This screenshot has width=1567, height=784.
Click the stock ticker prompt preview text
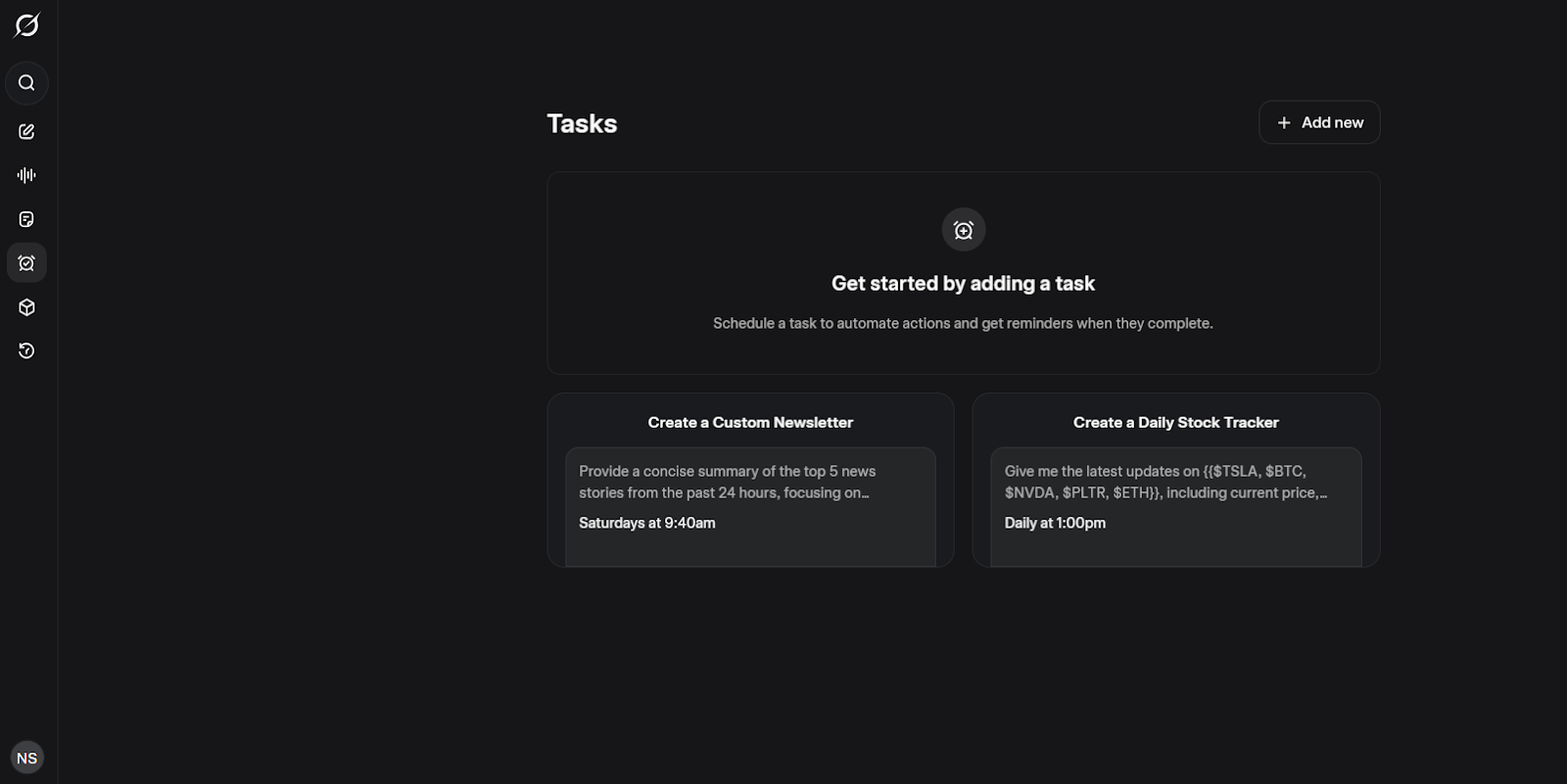[1166, 482]
